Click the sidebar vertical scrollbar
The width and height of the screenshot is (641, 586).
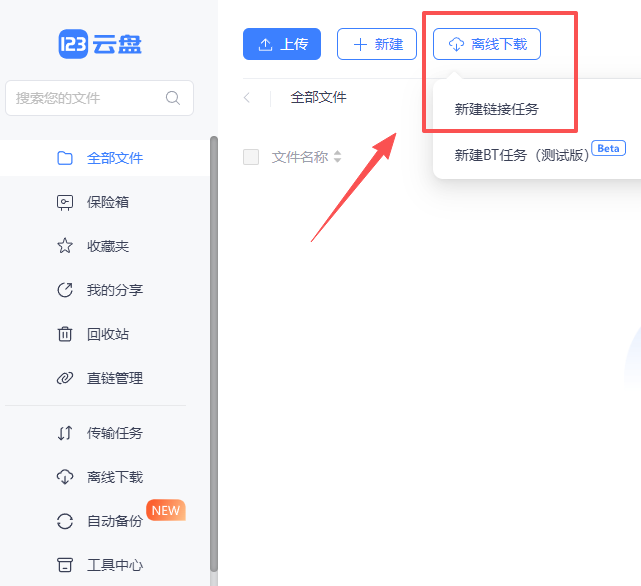coord(214,354)
